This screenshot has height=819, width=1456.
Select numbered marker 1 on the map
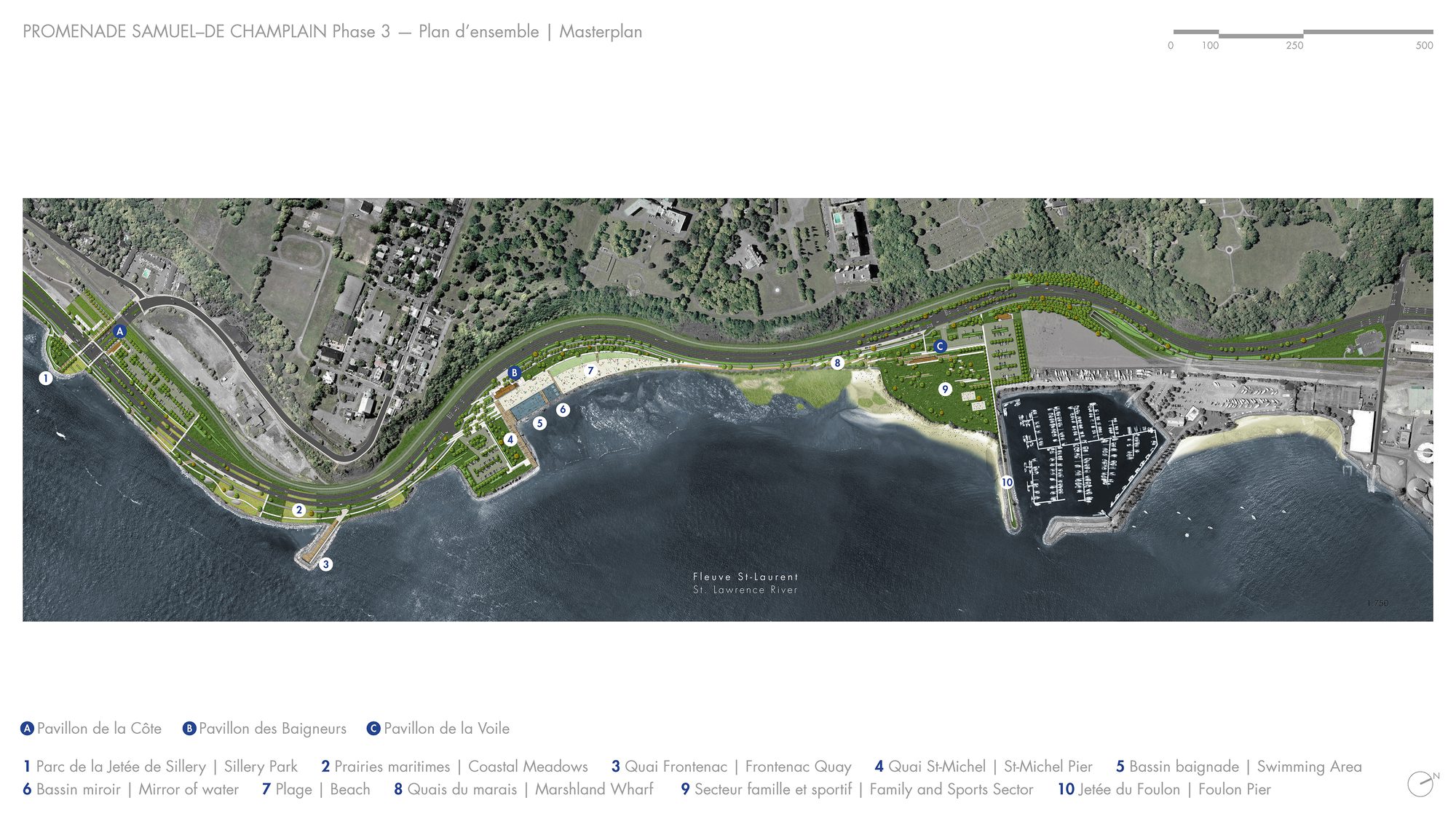click(45, 379)
